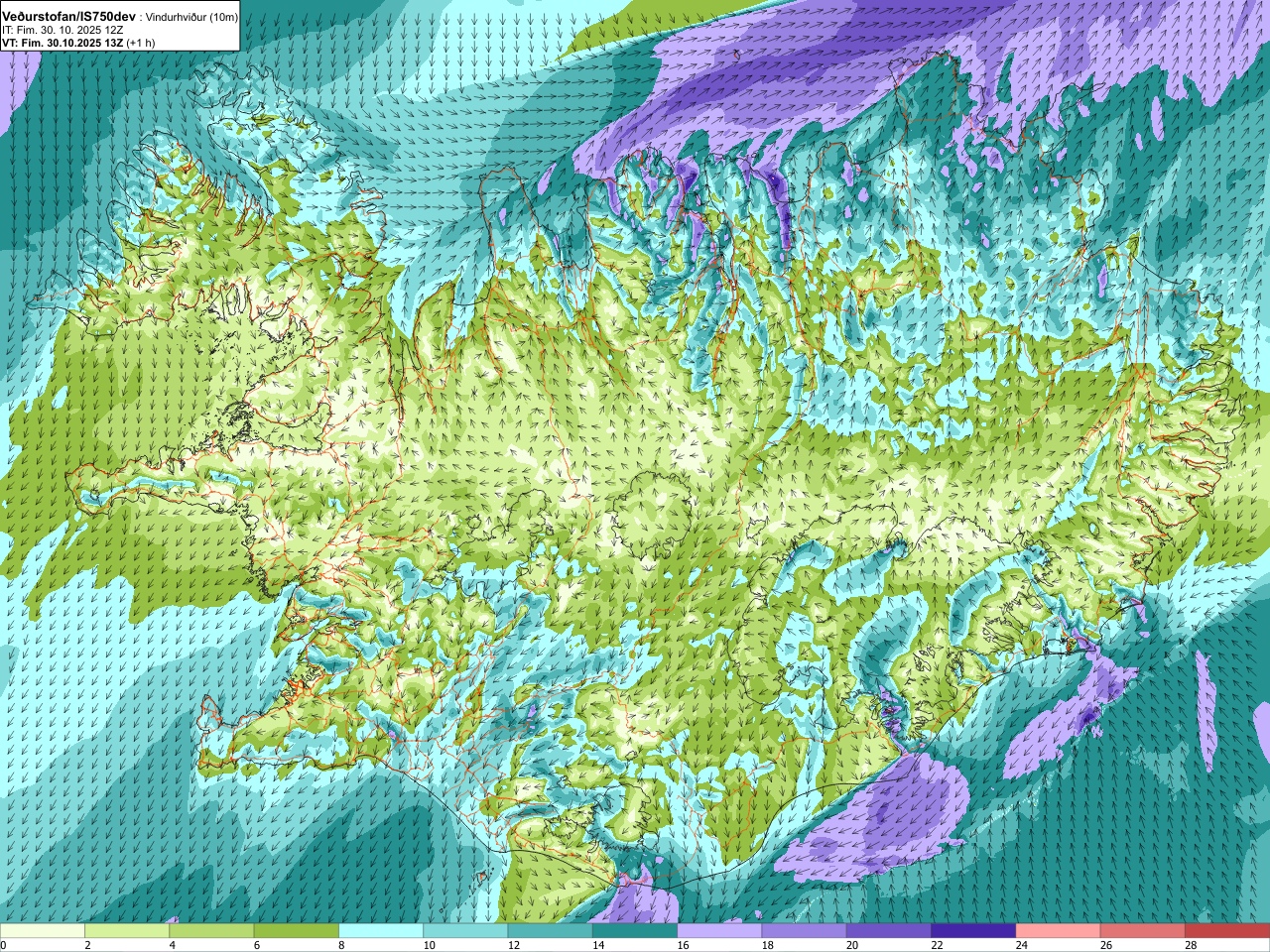Click the legend scale label "0"
This screenshot has height=952, width=1270.
pos(3,945)
